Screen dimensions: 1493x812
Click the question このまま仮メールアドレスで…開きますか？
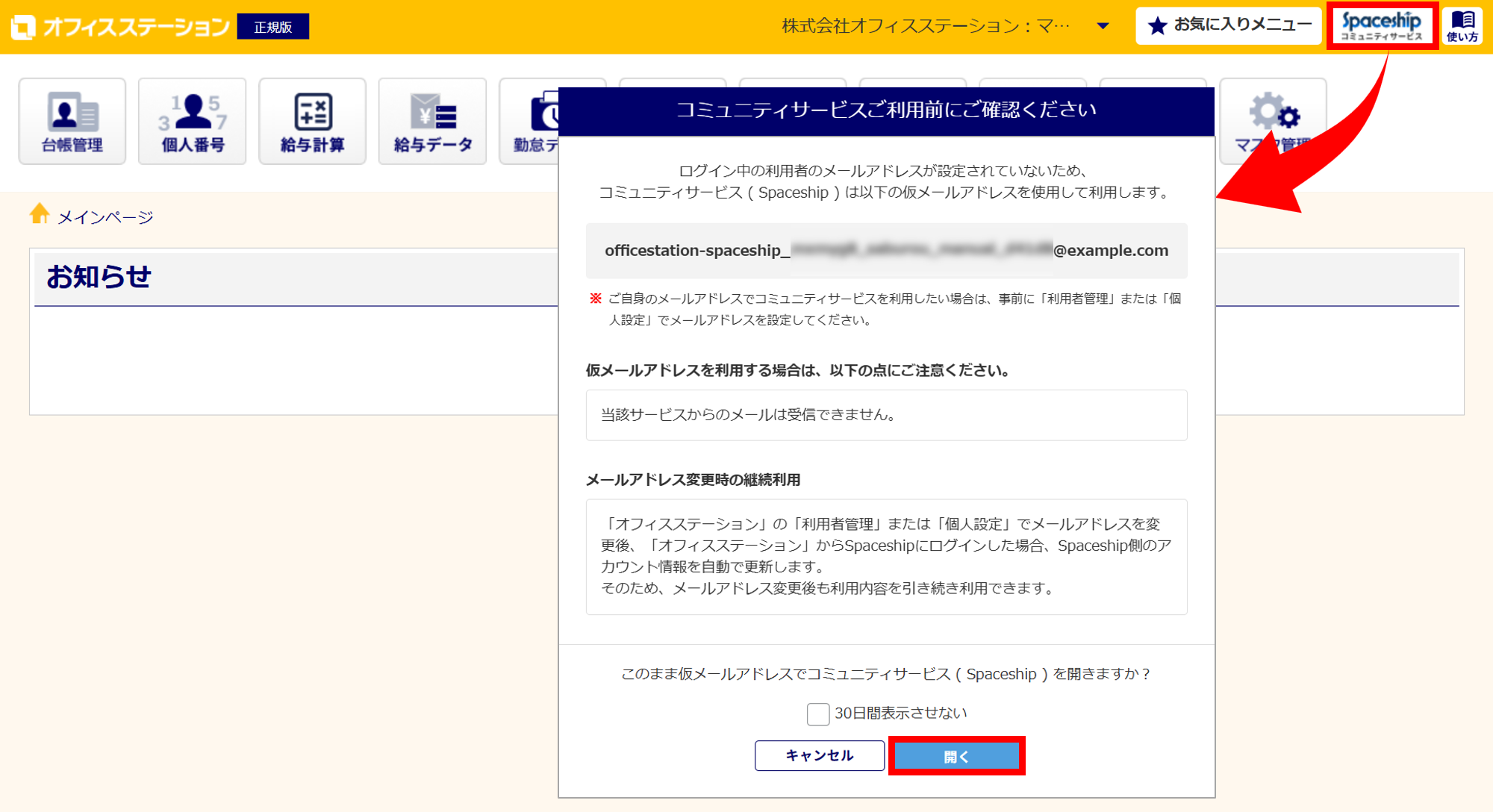[x=886, y=674]
